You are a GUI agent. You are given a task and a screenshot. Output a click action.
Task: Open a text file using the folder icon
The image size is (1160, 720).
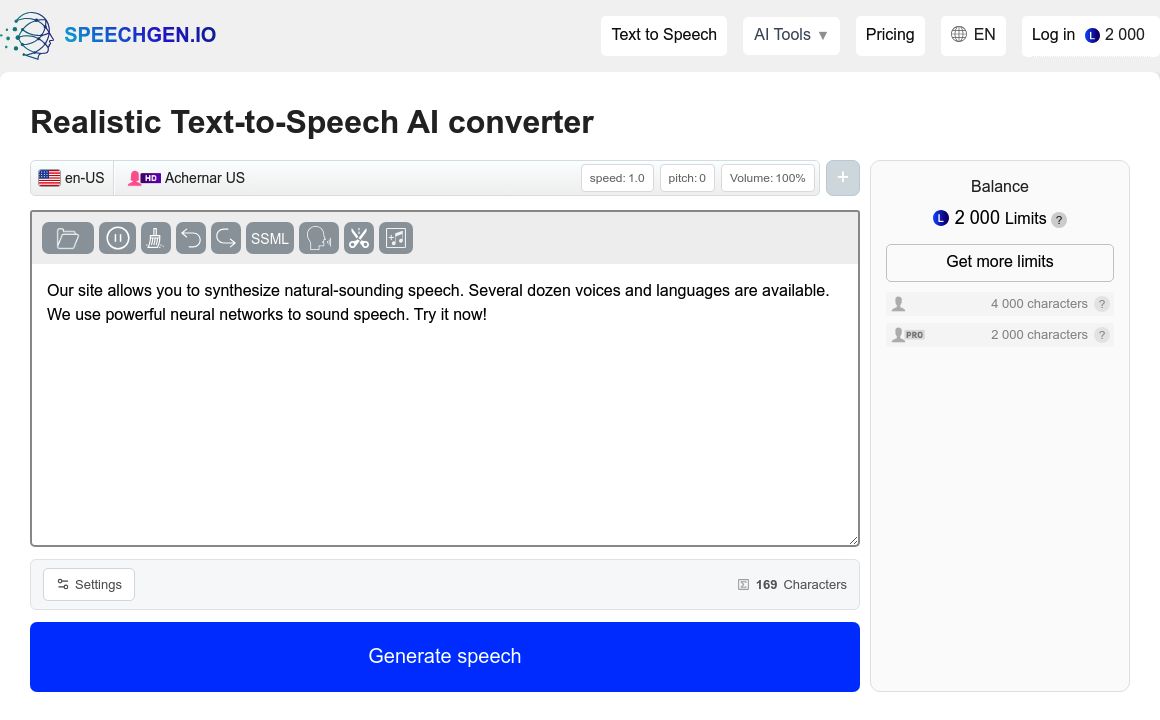coord(67,238)
